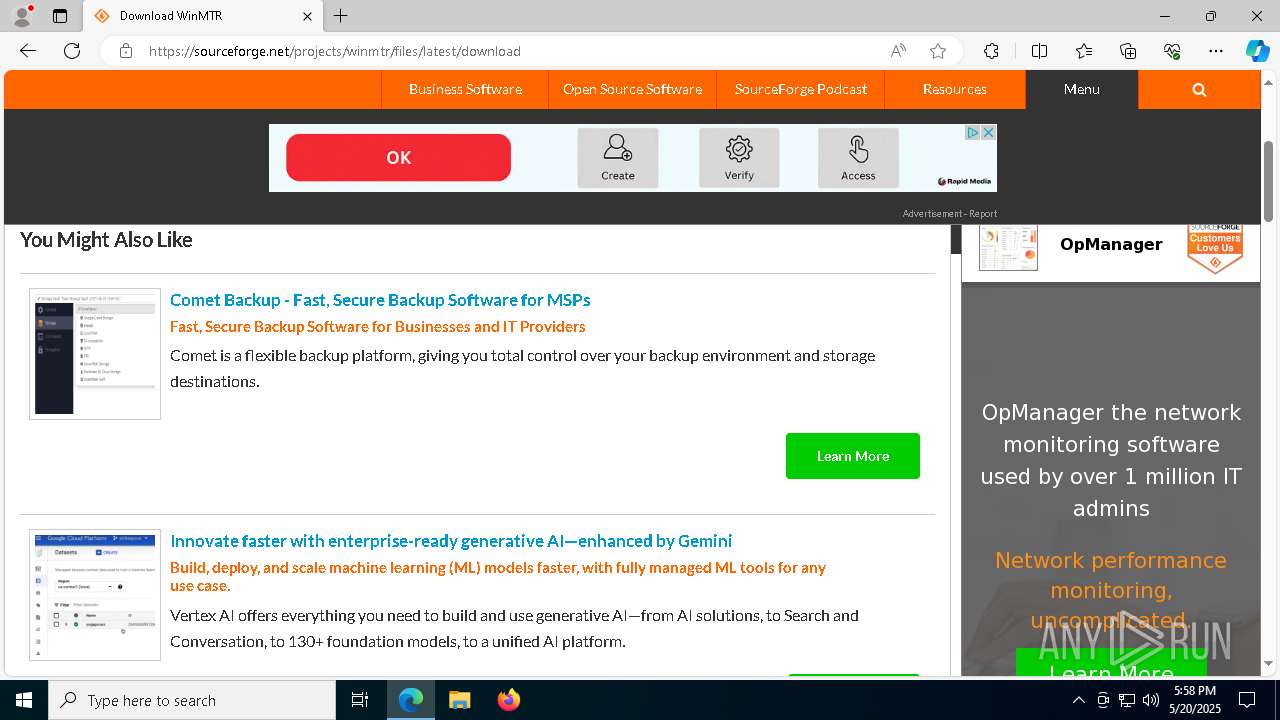1280x720 pixels.
Task: Click AdChoices triangle icon on ad
Action: [x=972, y=132]
